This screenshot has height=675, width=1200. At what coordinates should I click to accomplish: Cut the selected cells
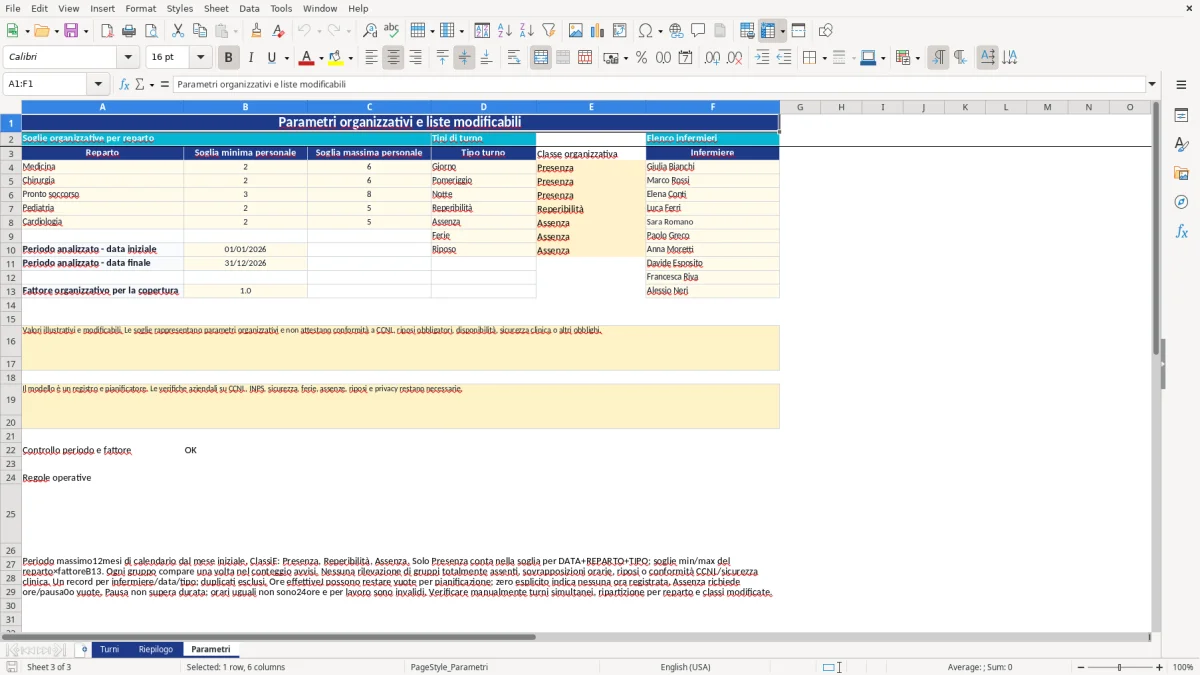coord(177,31)
